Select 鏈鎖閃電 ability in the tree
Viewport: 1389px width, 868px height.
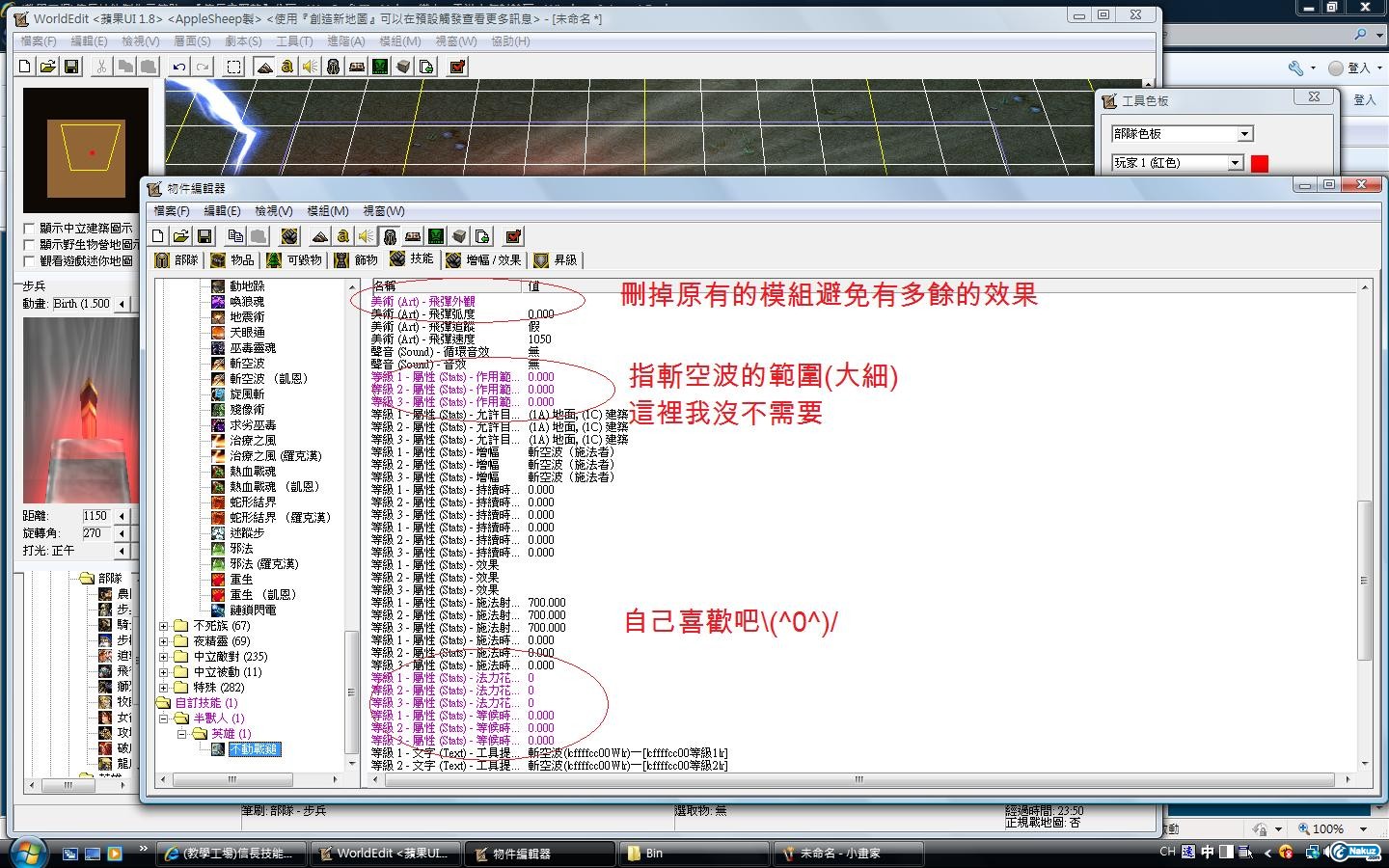tap(253, 610)
